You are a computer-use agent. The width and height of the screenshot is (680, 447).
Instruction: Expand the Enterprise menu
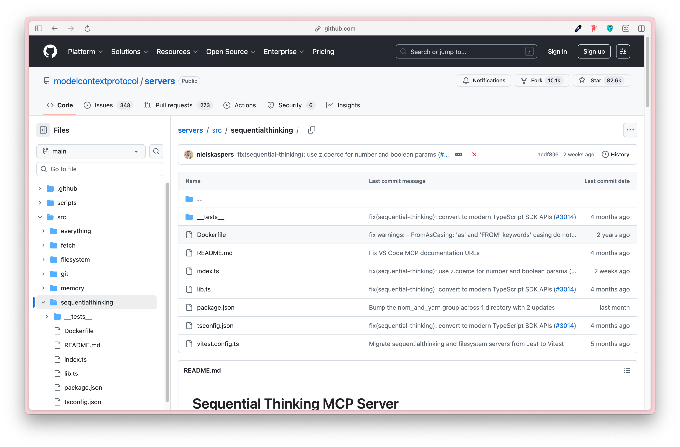coord(284,52)
